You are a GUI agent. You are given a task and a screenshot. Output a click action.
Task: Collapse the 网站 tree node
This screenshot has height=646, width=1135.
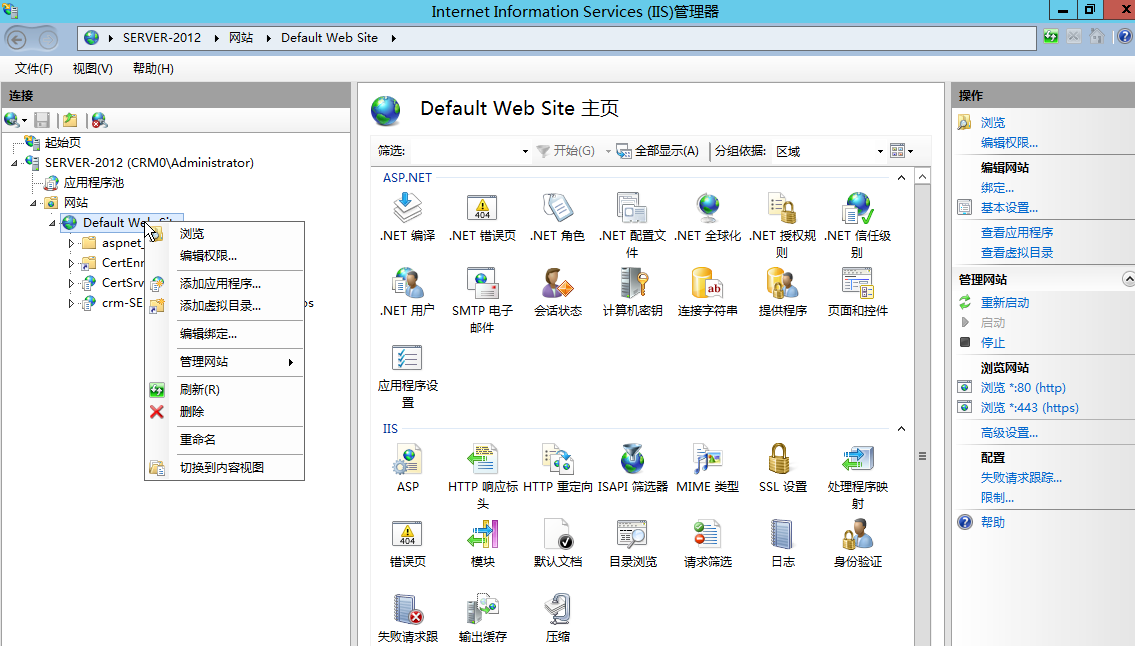(x=33, y=204)
